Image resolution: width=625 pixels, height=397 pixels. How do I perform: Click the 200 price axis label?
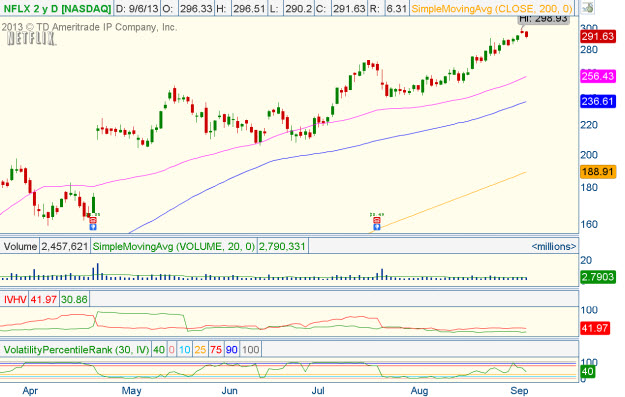click(589, 155)
